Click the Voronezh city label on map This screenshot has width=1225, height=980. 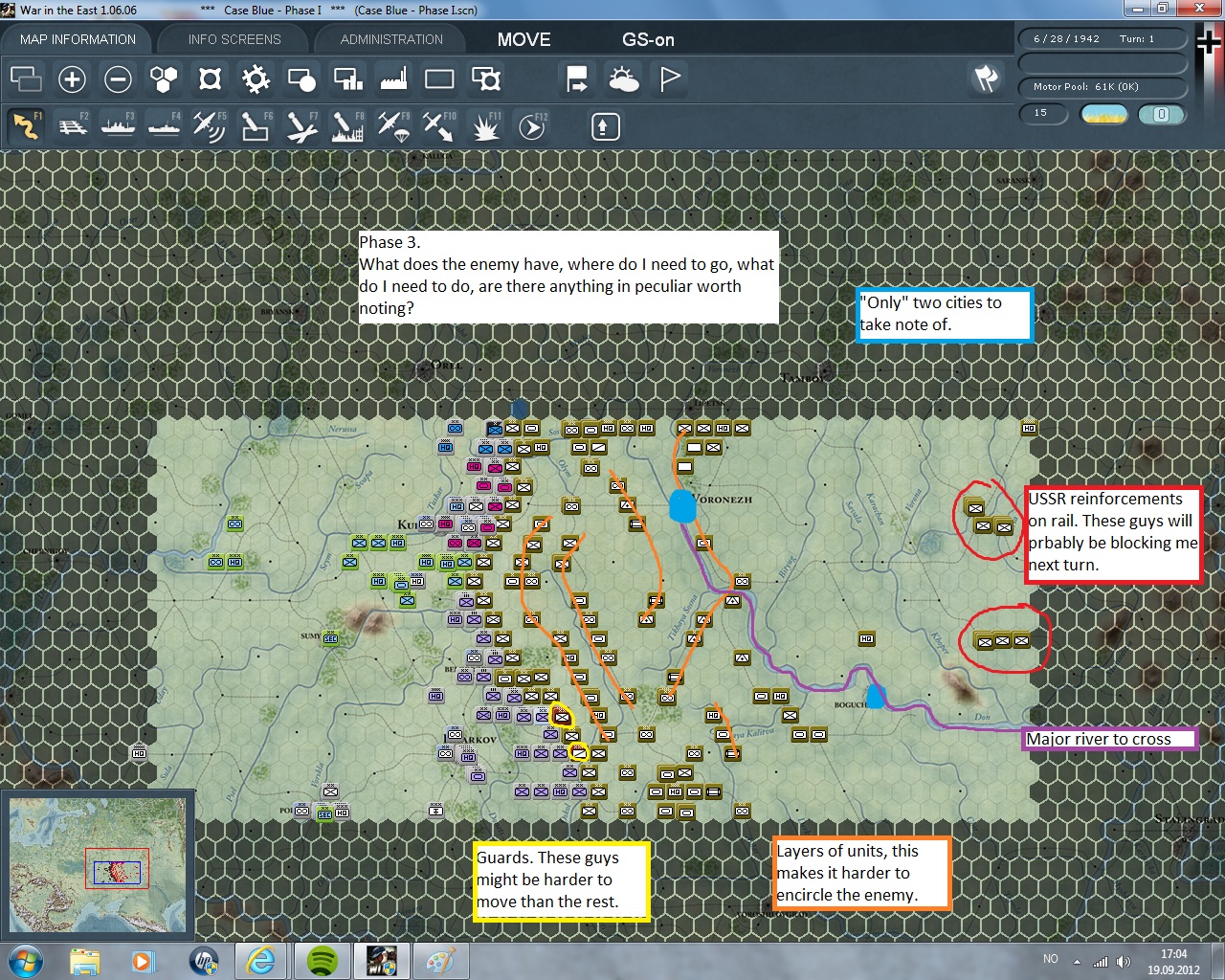[x=723, y=500]
